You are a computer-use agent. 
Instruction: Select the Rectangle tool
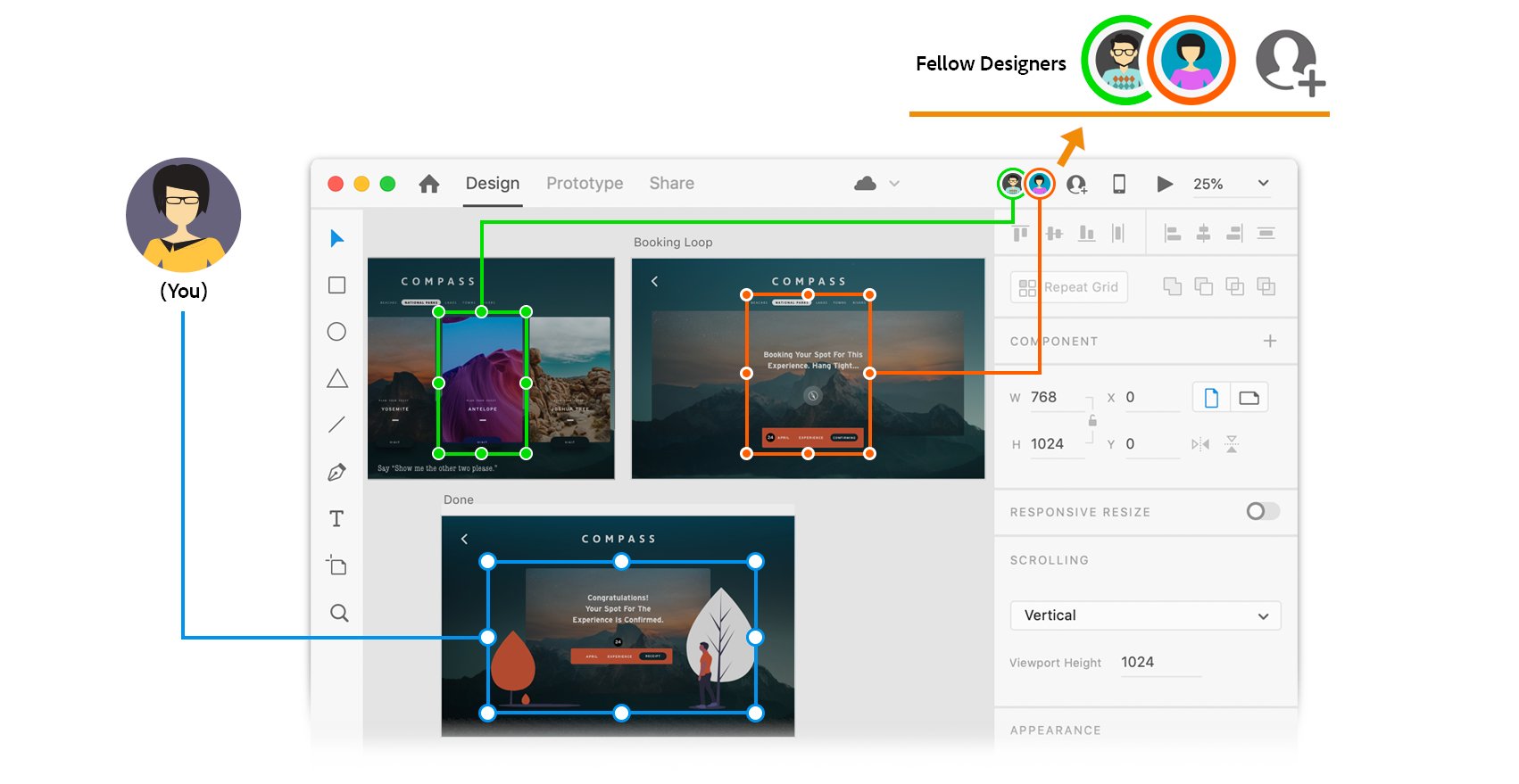[x=336, y=285]
